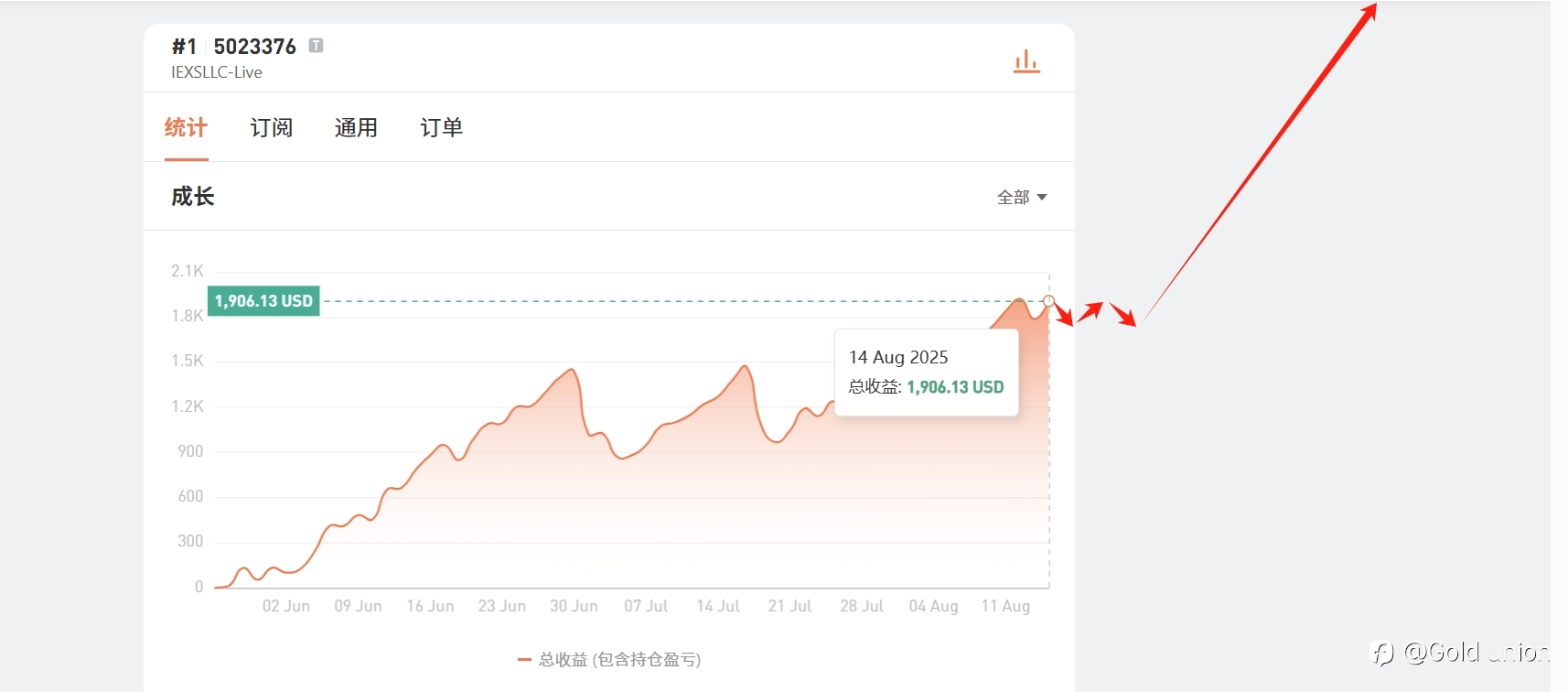
Task: Open the 全部 time range dropdown
Action: pyautogui.click(x=1022, y=197)
